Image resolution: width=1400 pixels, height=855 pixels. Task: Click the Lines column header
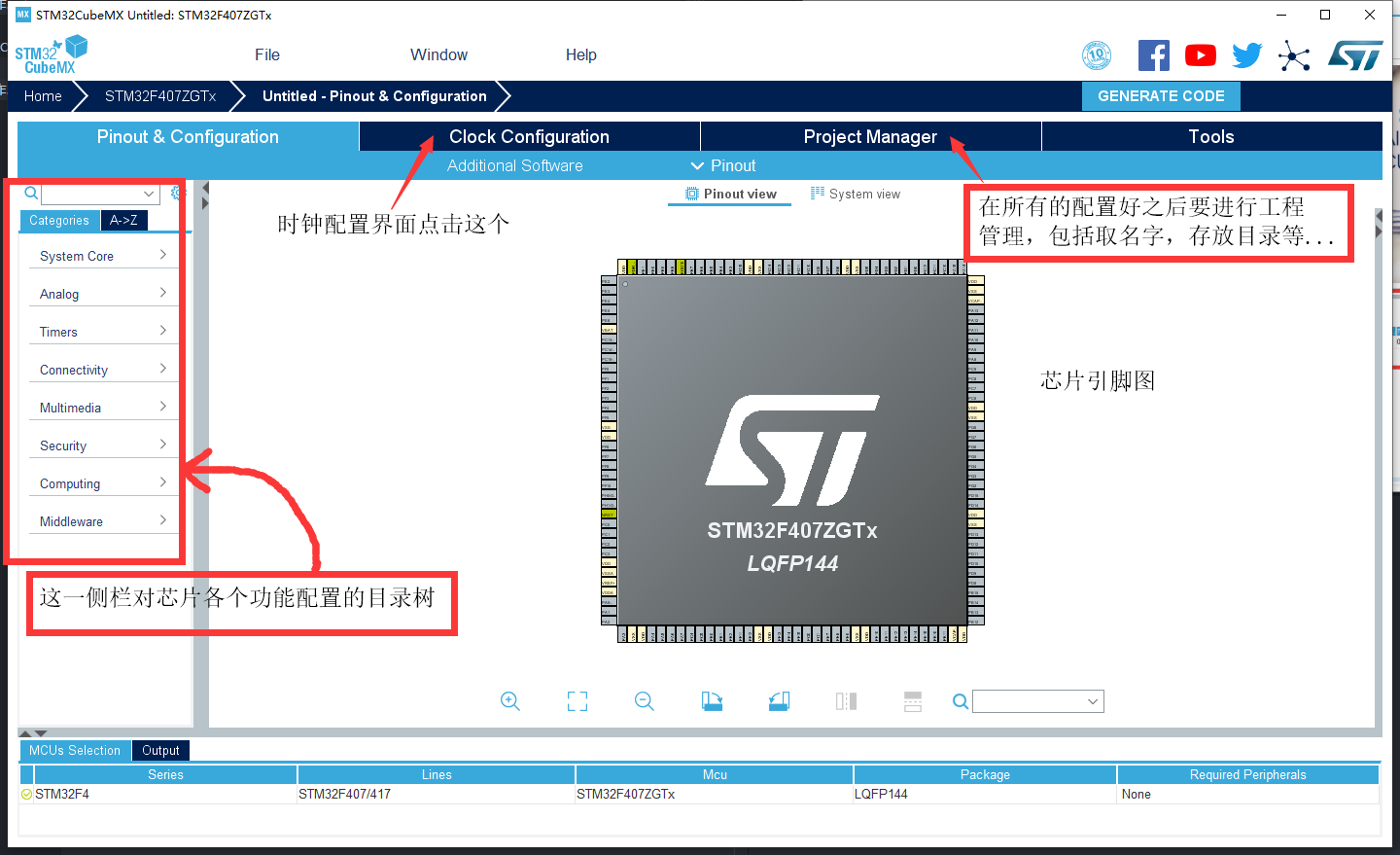click(x=437, y=774)
